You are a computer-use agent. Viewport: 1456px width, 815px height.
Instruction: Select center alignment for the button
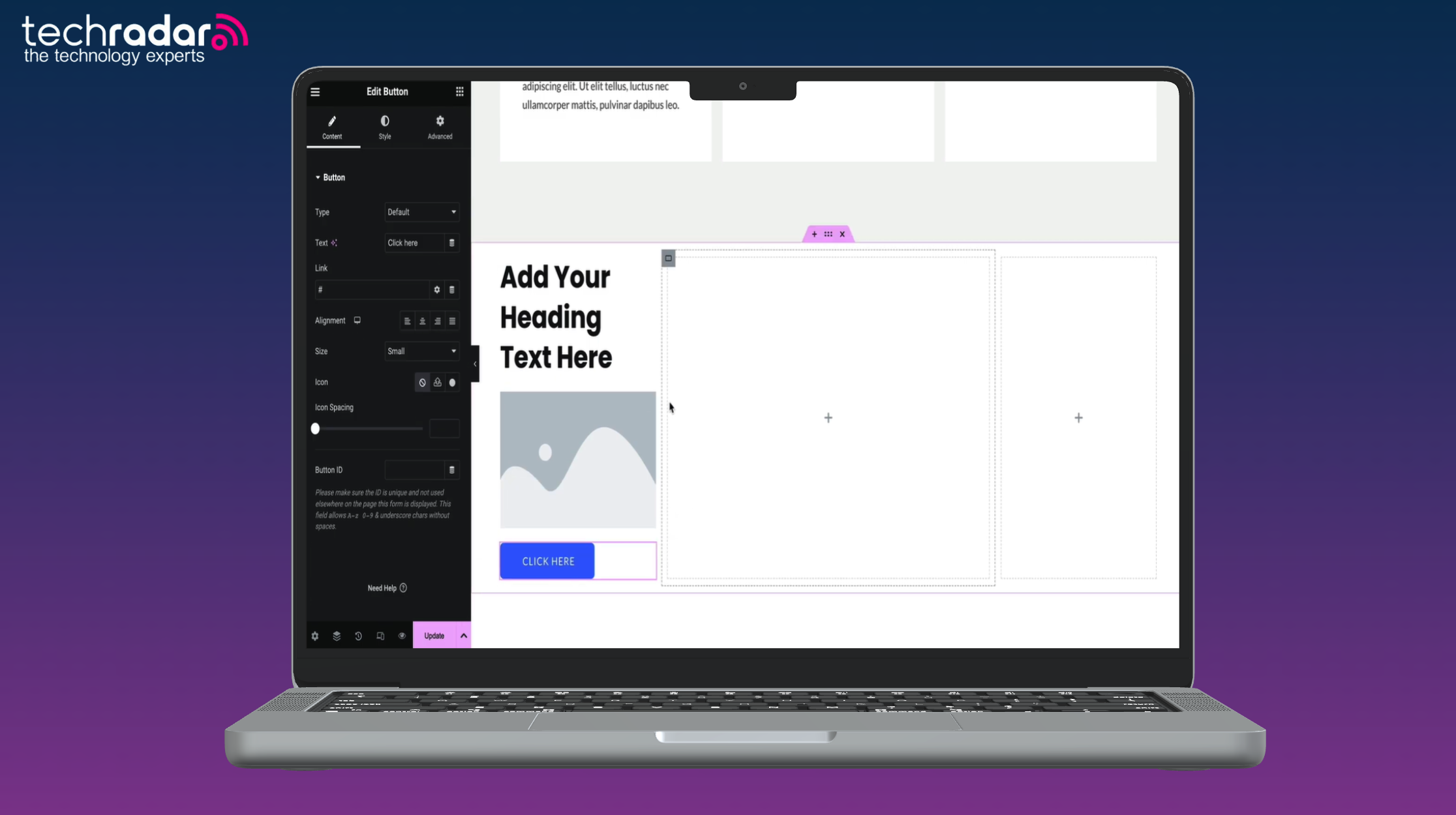(422, 320)
